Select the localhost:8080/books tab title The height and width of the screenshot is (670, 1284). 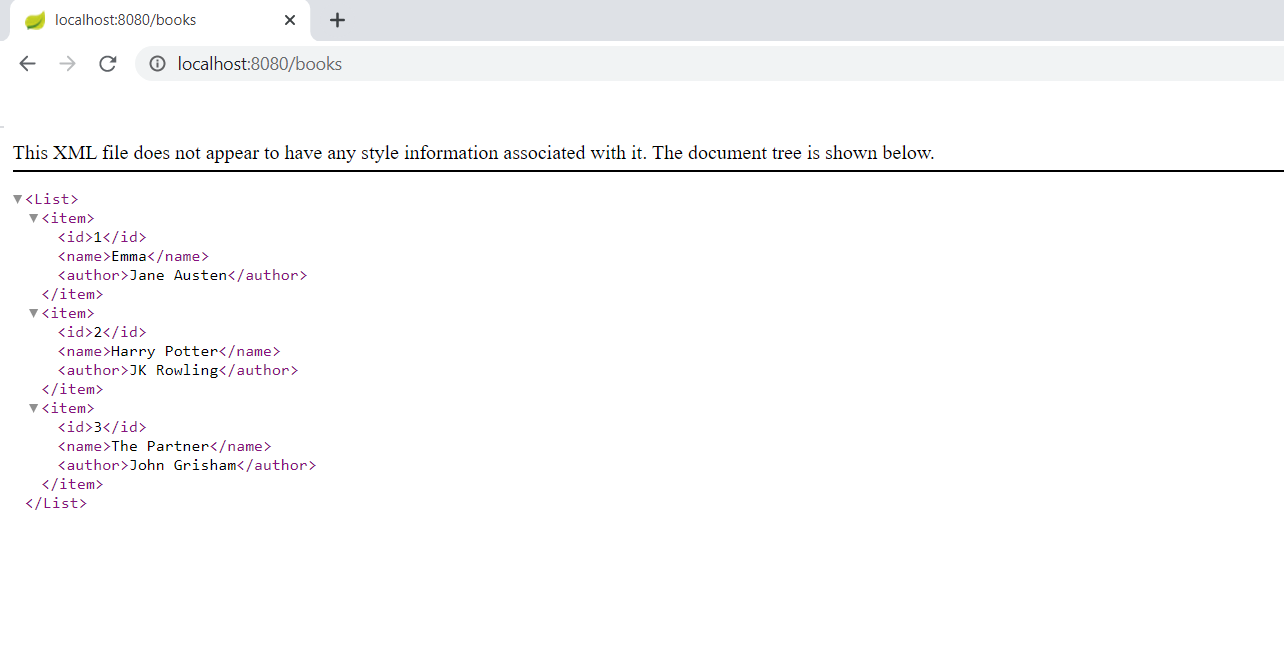point(125,20)
